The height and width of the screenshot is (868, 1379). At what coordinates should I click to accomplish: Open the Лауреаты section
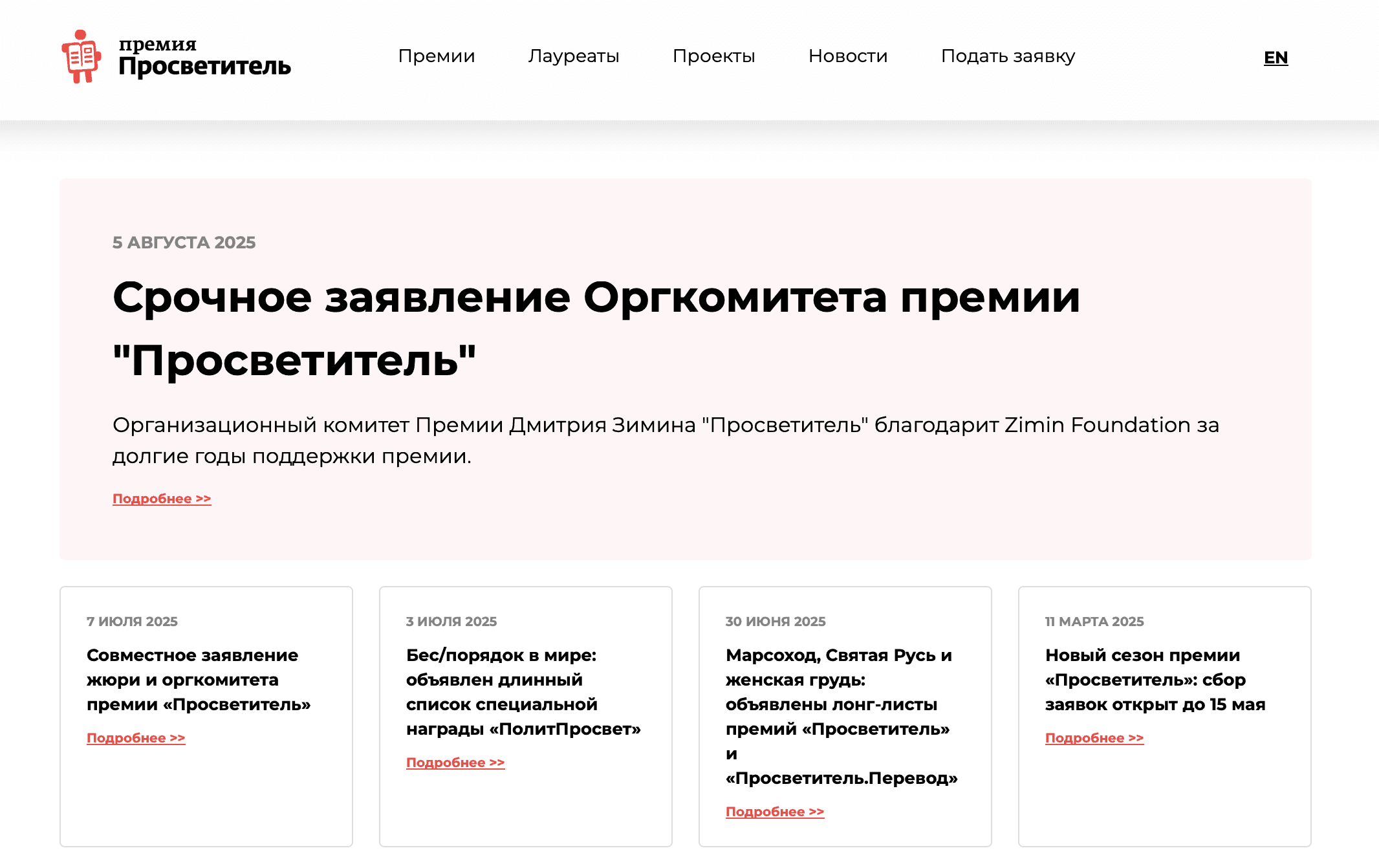coord(574,57)
